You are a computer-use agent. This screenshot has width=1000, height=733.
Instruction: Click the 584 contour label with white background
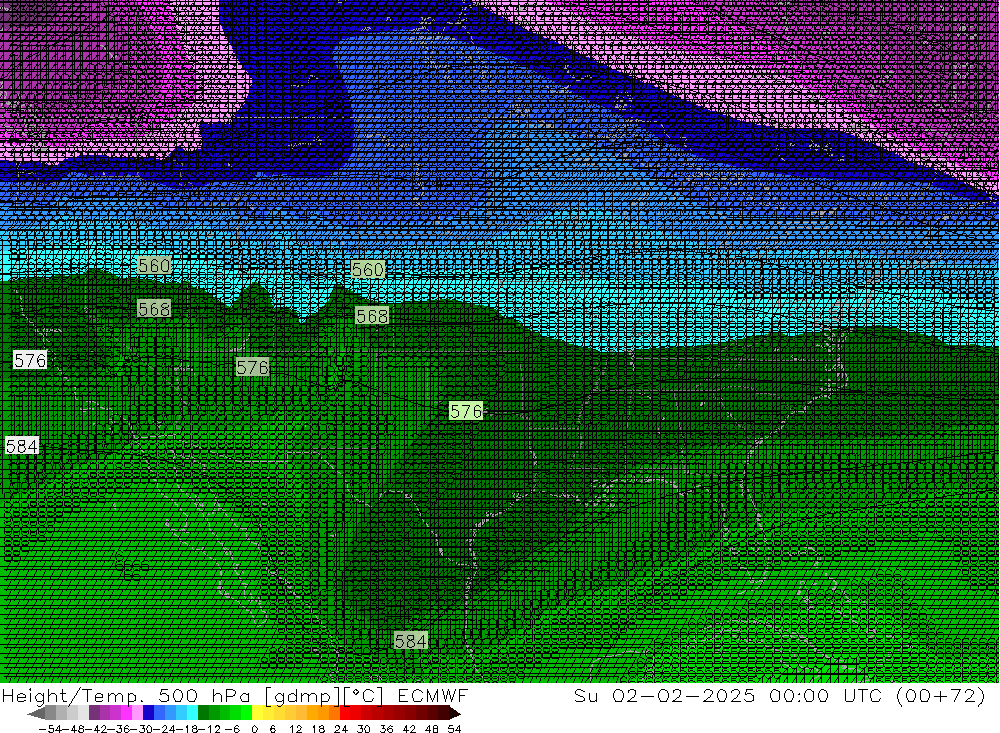tap(22, 445)
